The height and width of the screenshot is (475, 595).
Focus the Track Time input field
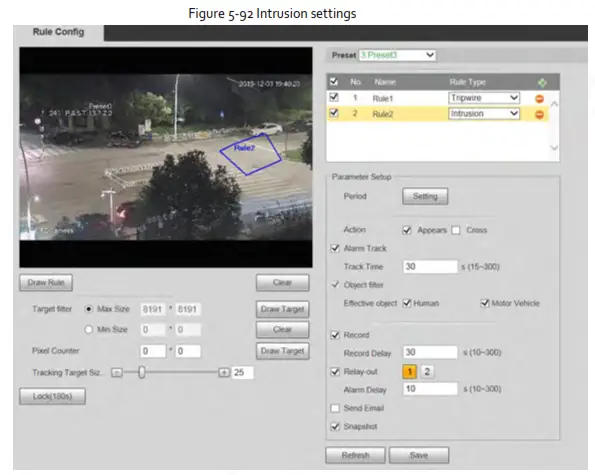click(x=430, y=267)
